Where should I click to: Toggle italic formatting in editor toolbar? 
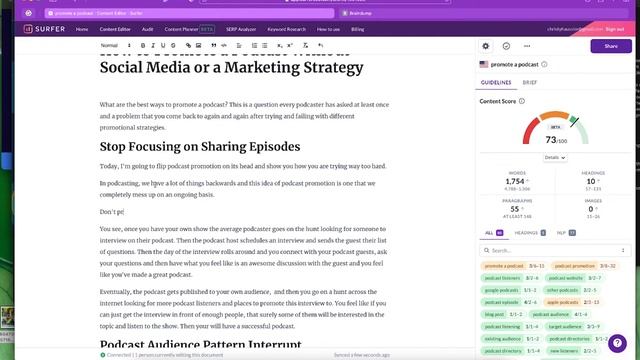tap(153, 45)
